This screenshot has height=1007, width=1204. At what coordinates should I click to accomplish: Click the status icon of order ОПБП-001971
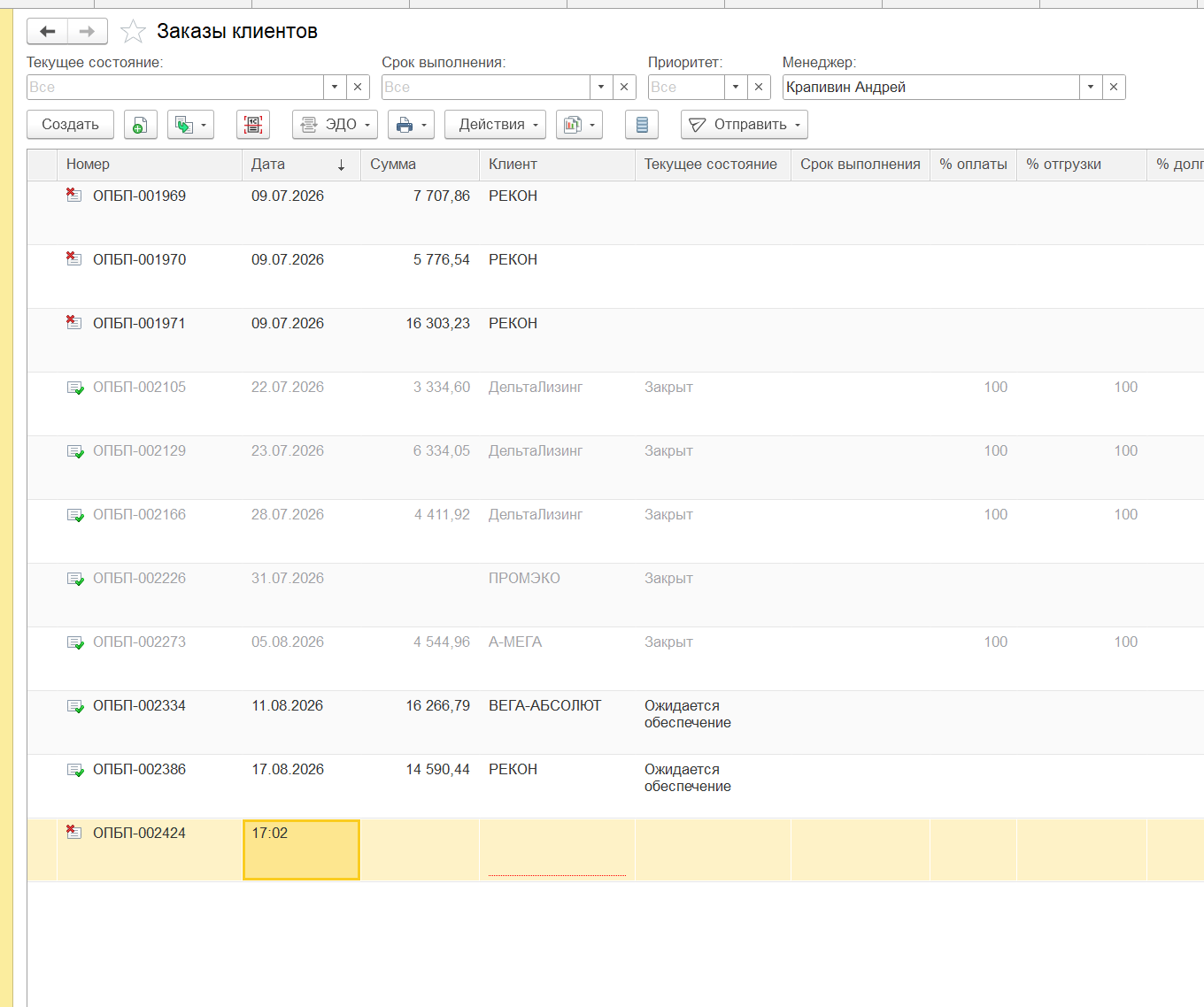74,322
